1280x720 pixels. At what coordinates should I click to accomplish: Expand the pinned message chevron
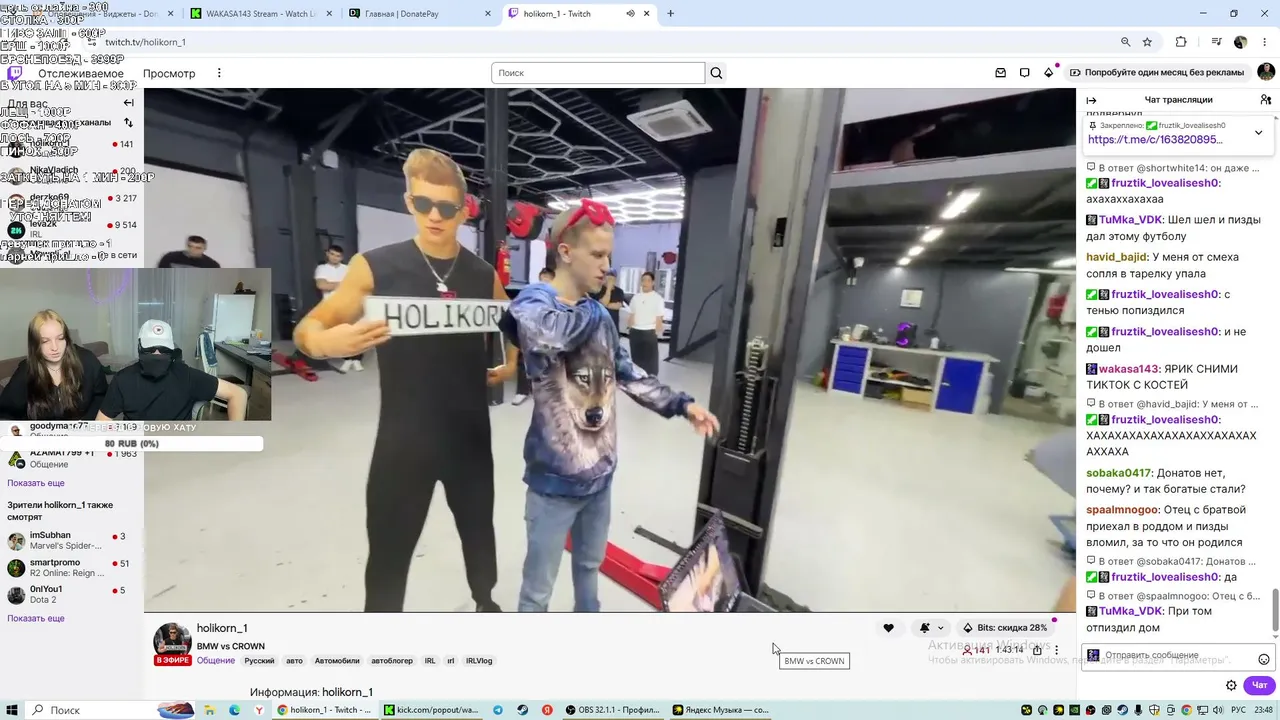[x=1258, y=132]
